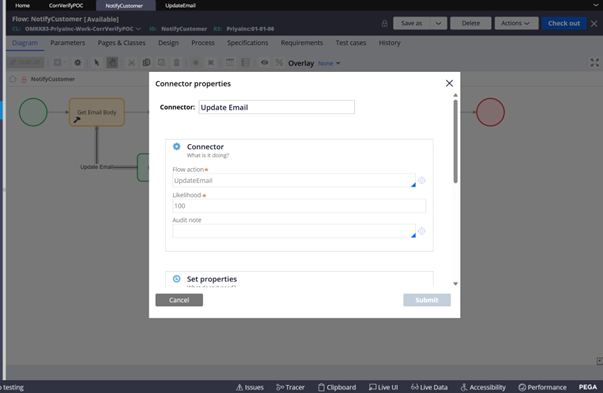Open the Design tab

pyautogui.click(x=168, y=43)
